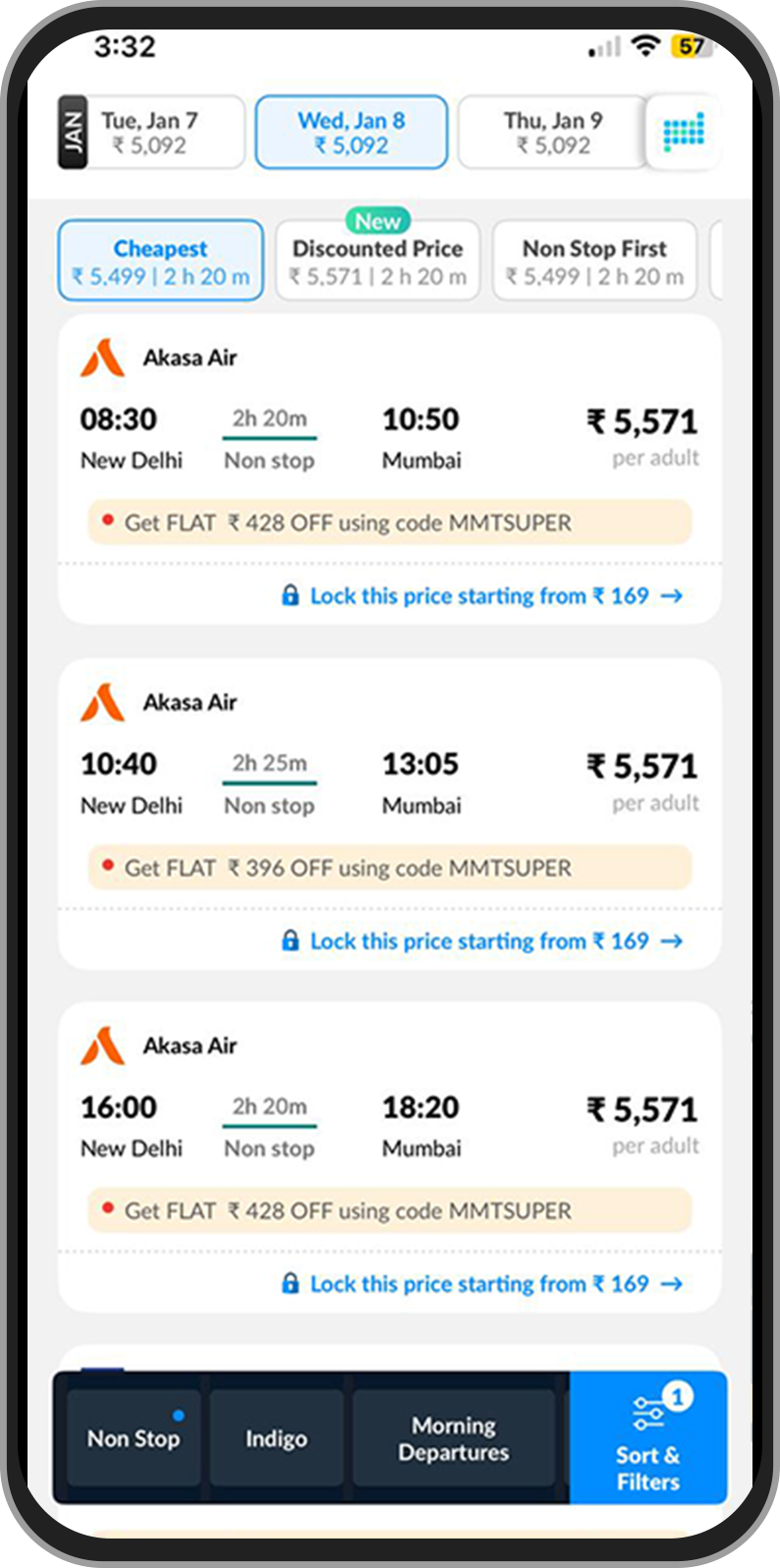The height and width of the screenshot is (1568, 780).
Task: Tap lock icon on the 16:00 flight card
Action: pyautogui.click(x=291, y=1283)
